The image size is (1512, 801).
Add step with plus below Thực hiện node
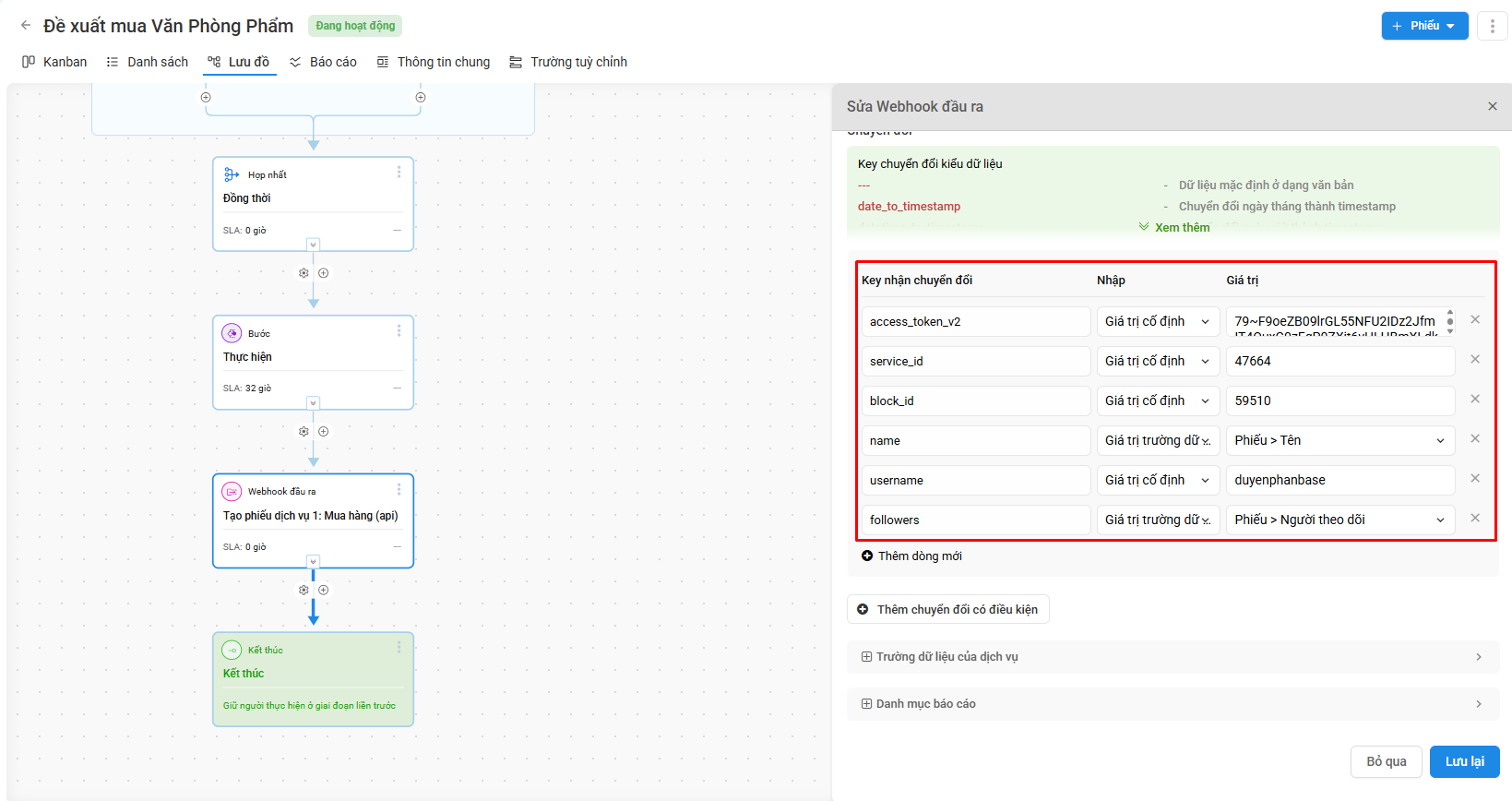point(324,431)
